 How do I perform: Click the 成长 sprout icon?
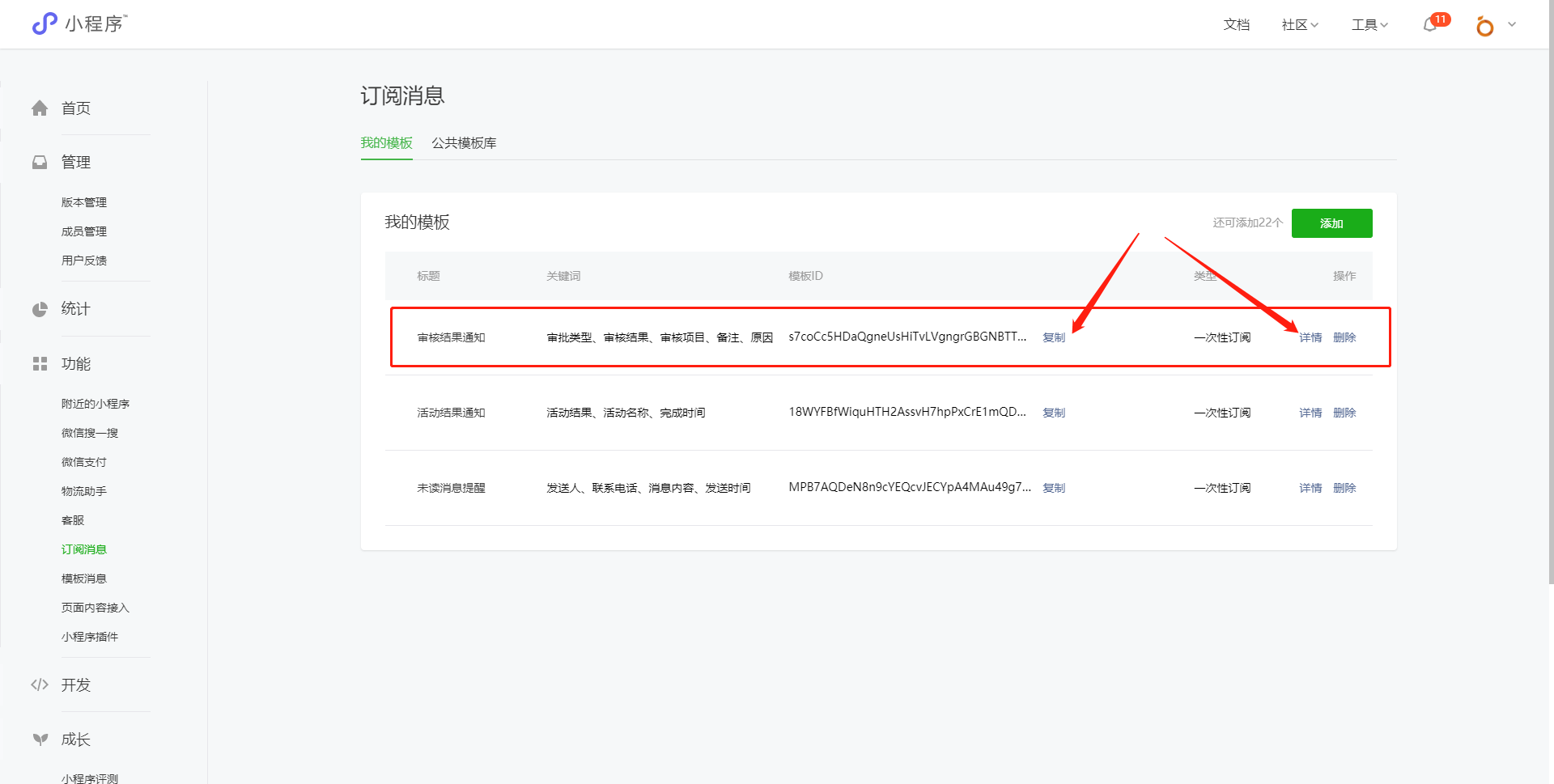[x=40, y=739]
